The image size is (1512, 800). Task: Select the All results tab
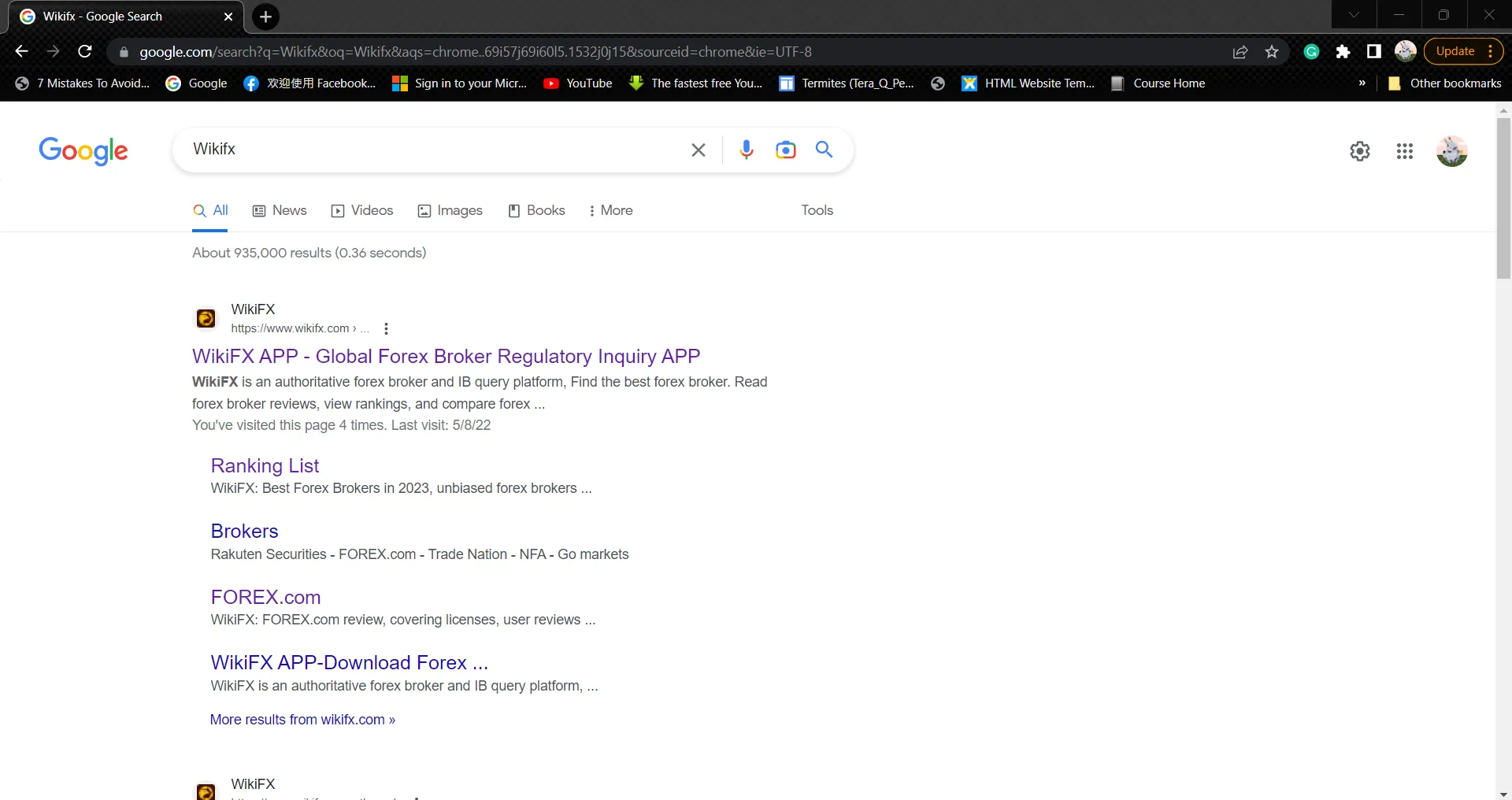coord(210,211)
